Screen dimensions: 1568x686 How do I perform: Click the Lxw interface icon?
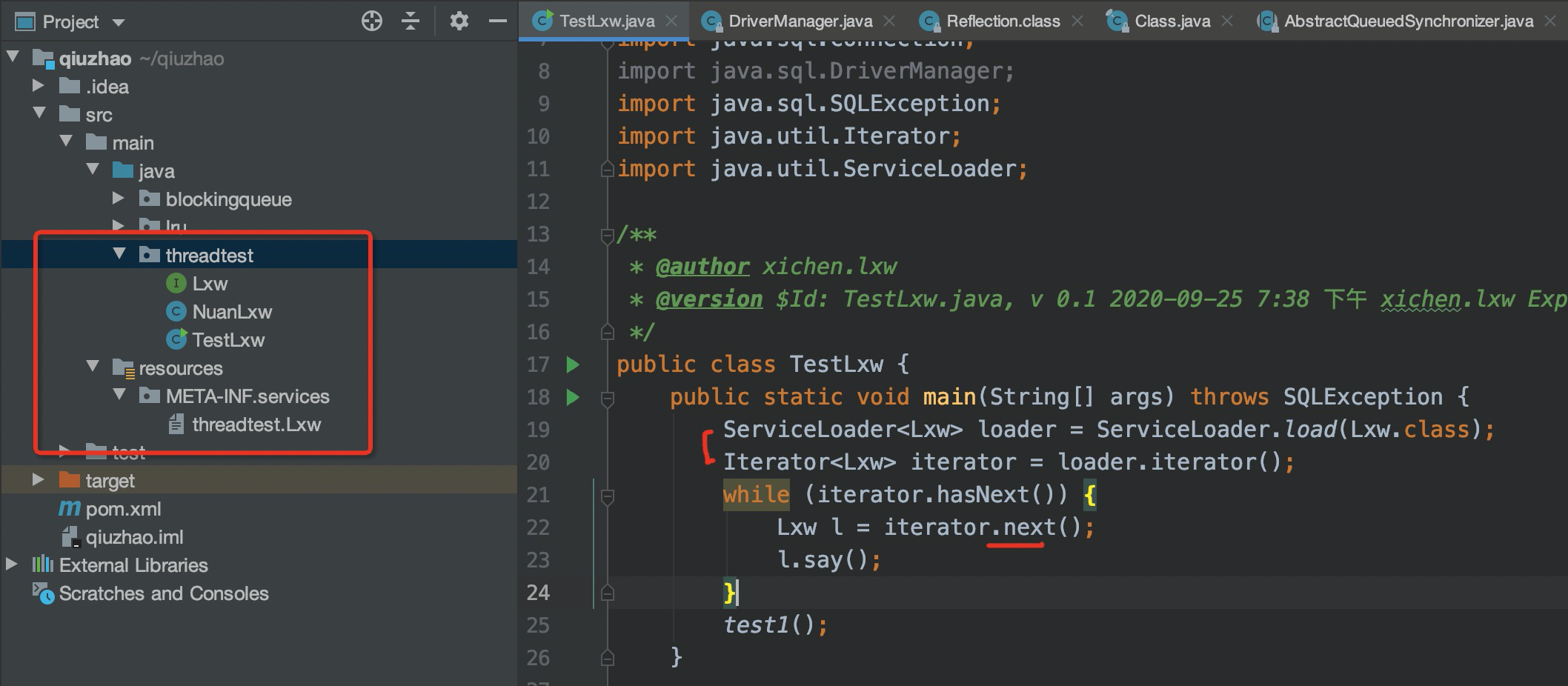click(x=176, y=283)
